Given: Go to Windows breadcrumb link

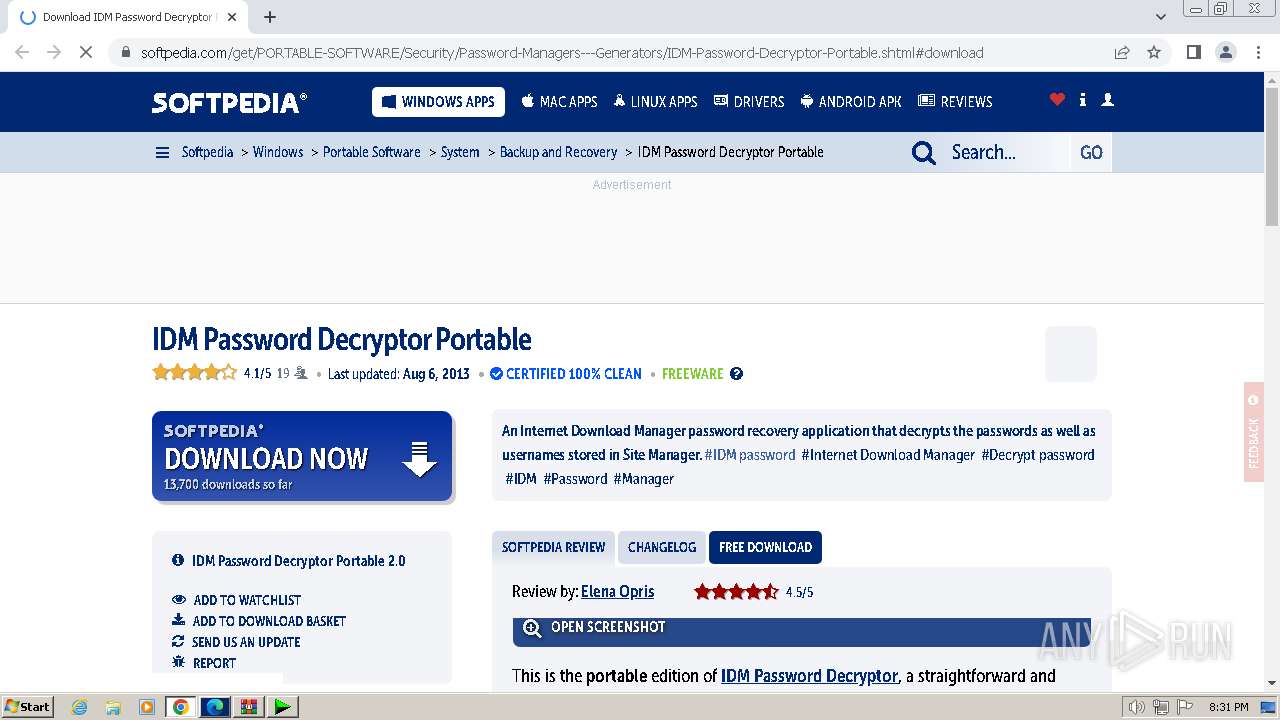Looking at the screenshot, I should (x=278, y=152).
